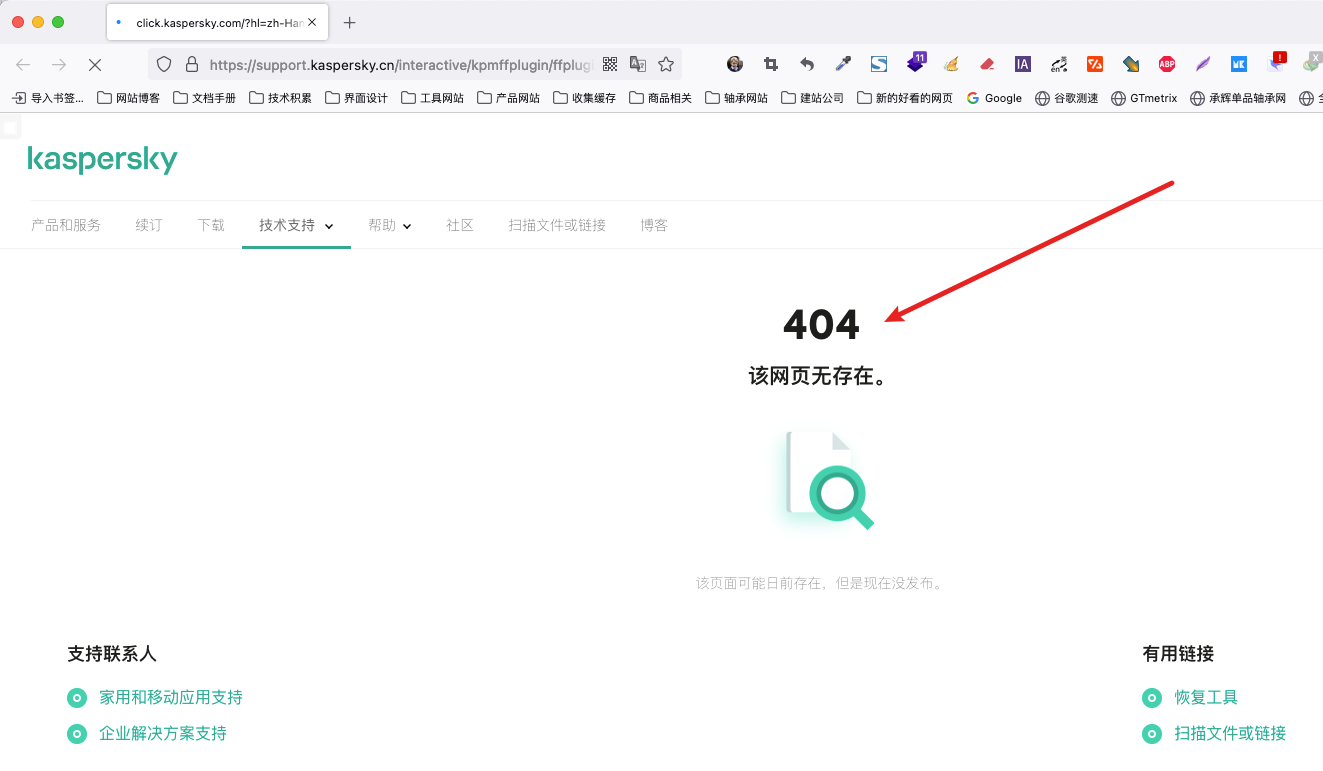Click the purple IA extension icon
Screen dimensions: 1323x771
click(x=1022, y=64)
